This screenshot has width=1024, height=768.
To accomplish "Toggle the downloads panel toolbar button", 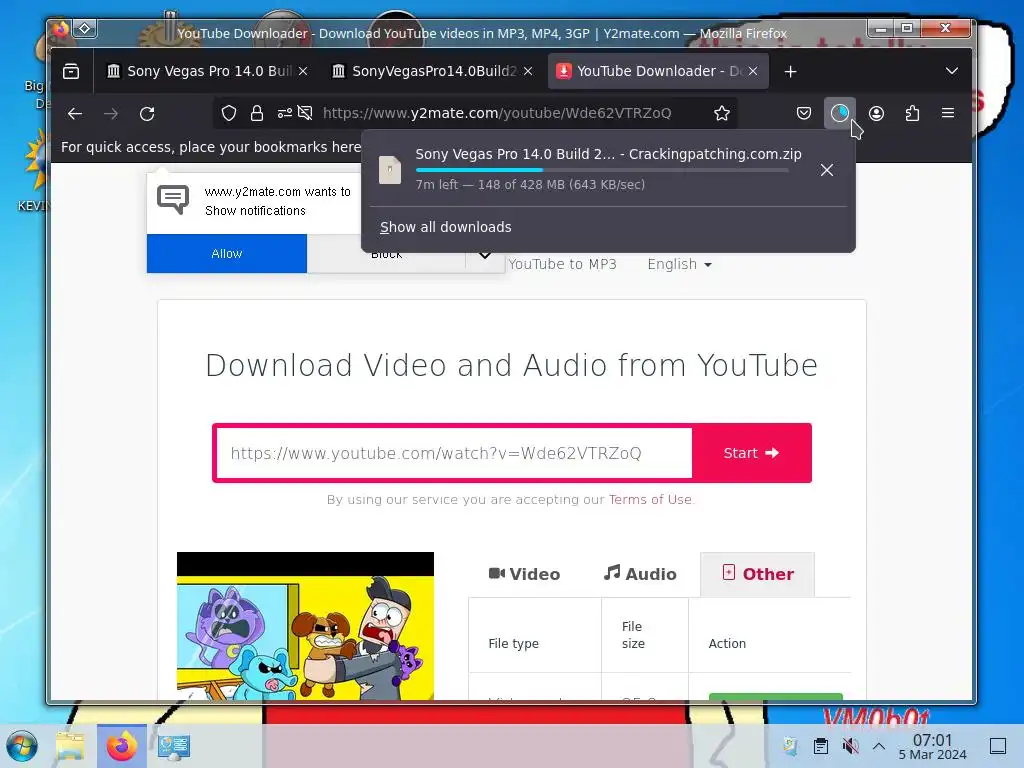I will click(x=840, y=114).
